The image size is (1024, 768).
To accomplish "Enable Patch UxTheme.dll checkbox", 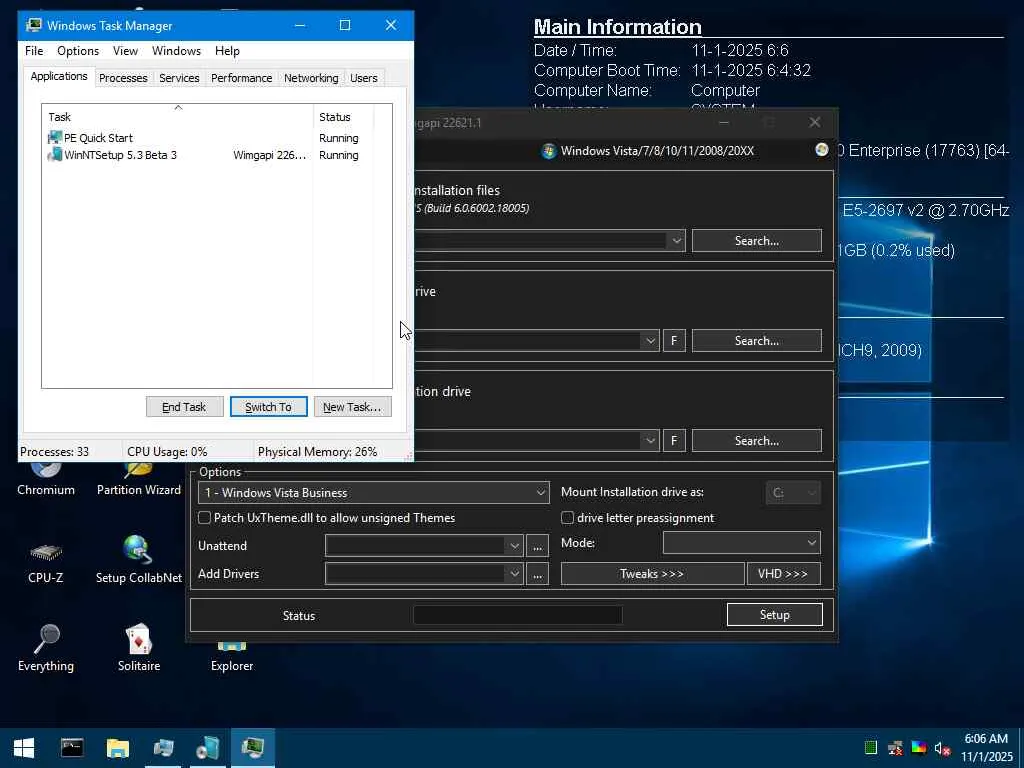I will click(205, 518).
